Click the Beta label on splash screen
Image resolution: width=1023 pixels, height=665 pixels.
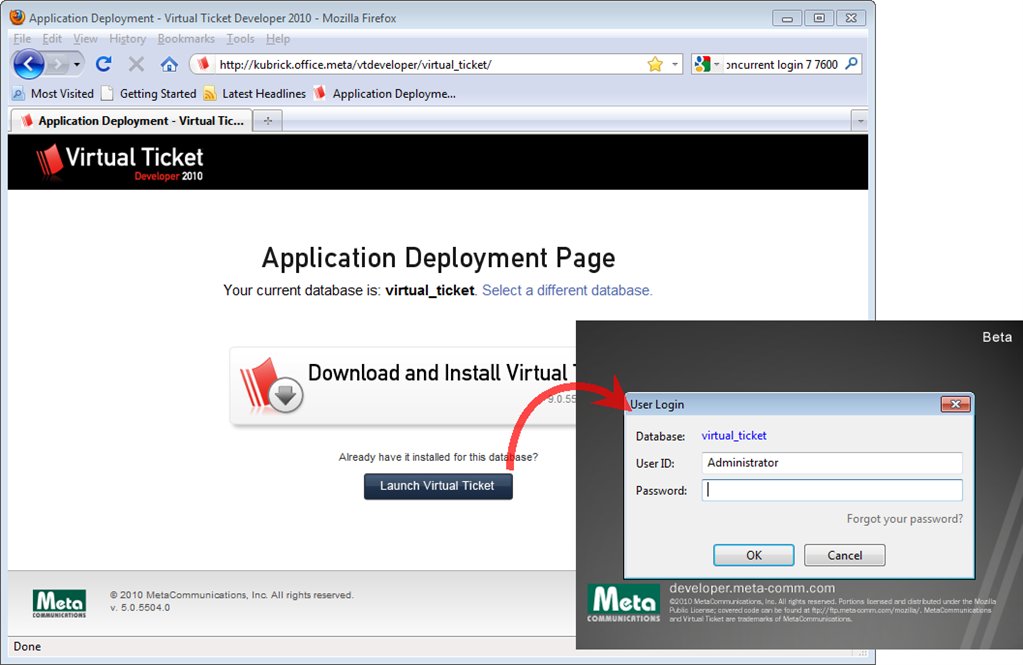(997, 337)
